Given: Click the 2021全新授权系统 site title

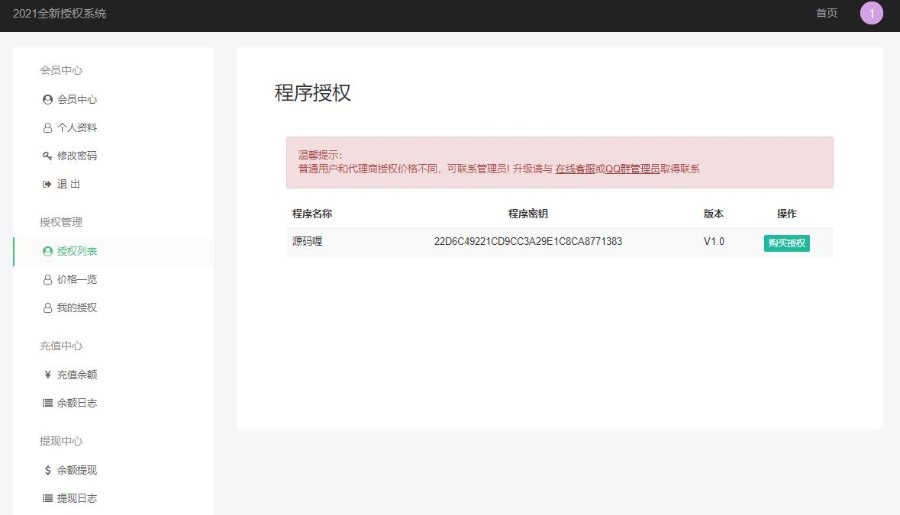Looking at the screenshot, I should [x=59, y=13].
